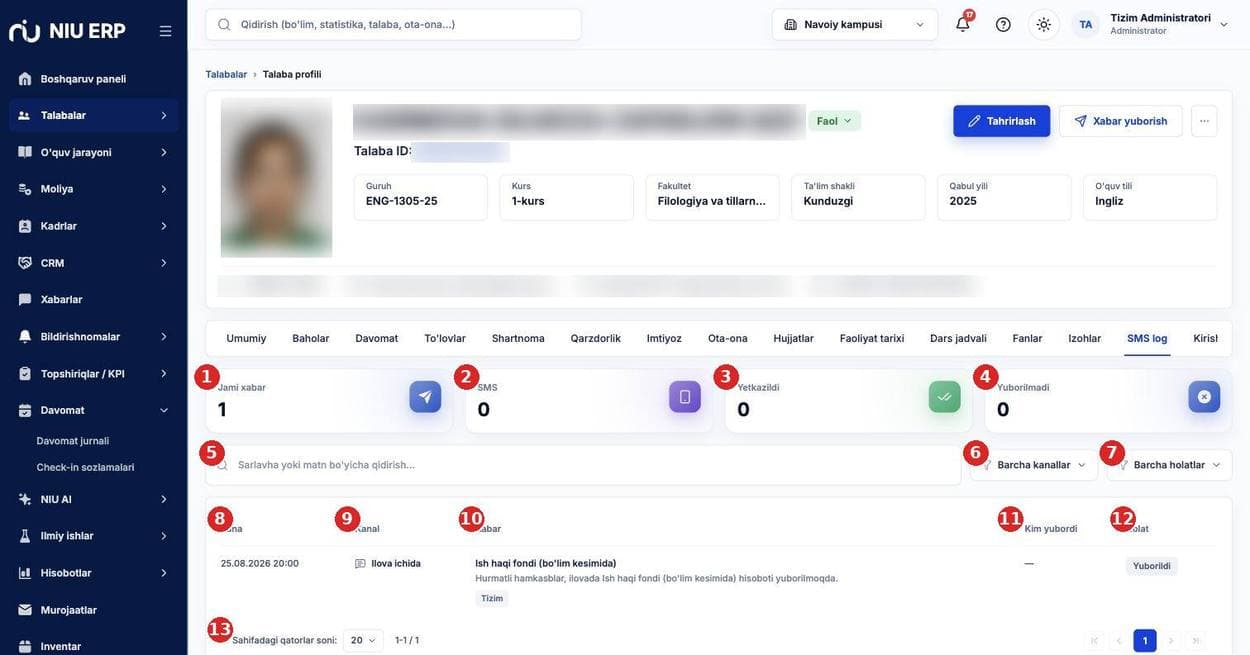The height and width of the screenshot is (655, 1250).
Task: Open notifications bell icon
Action: (x=963, y=24)
